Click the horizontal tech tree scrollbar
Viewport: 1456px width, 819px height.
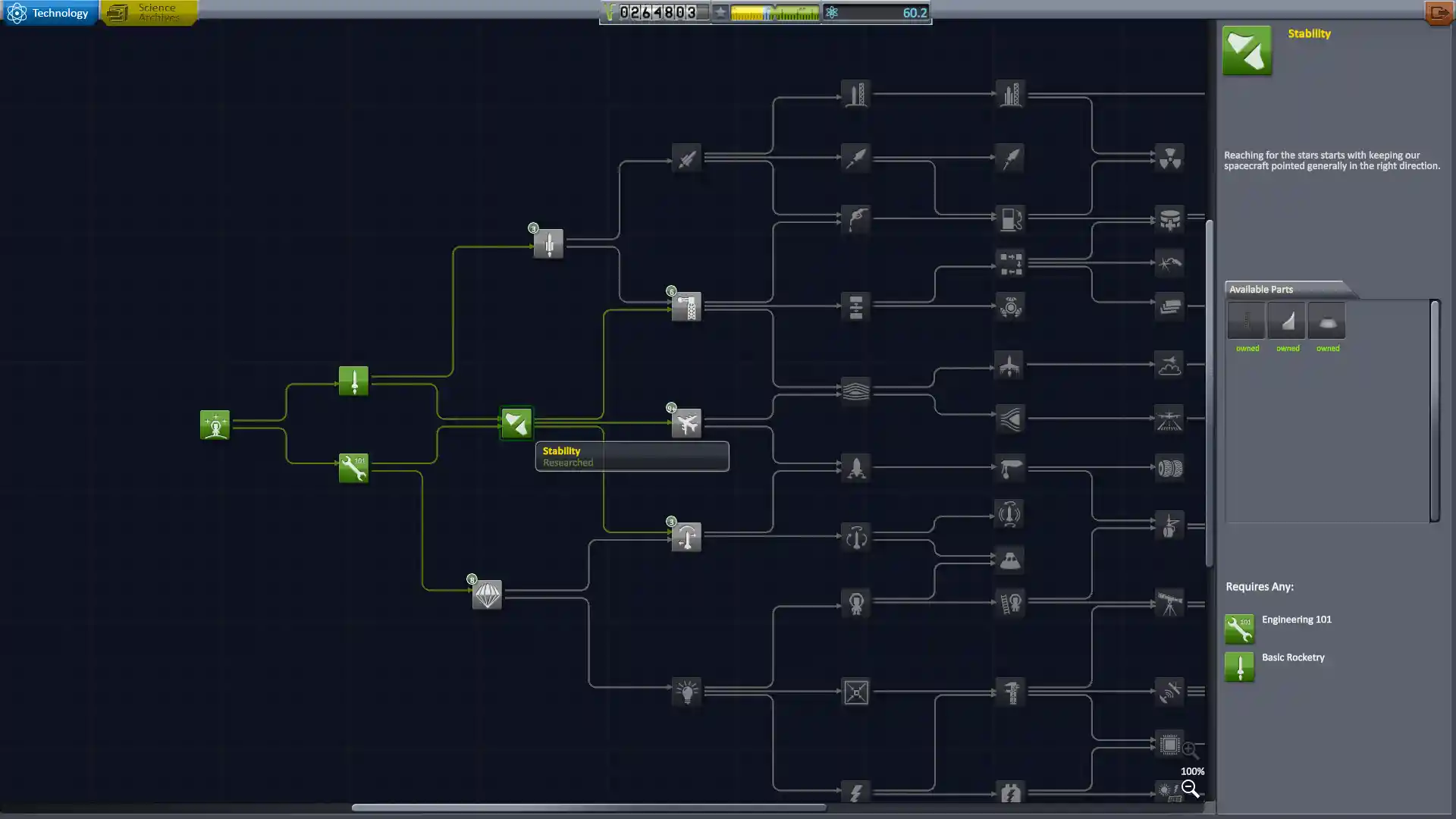click(588, 808)
